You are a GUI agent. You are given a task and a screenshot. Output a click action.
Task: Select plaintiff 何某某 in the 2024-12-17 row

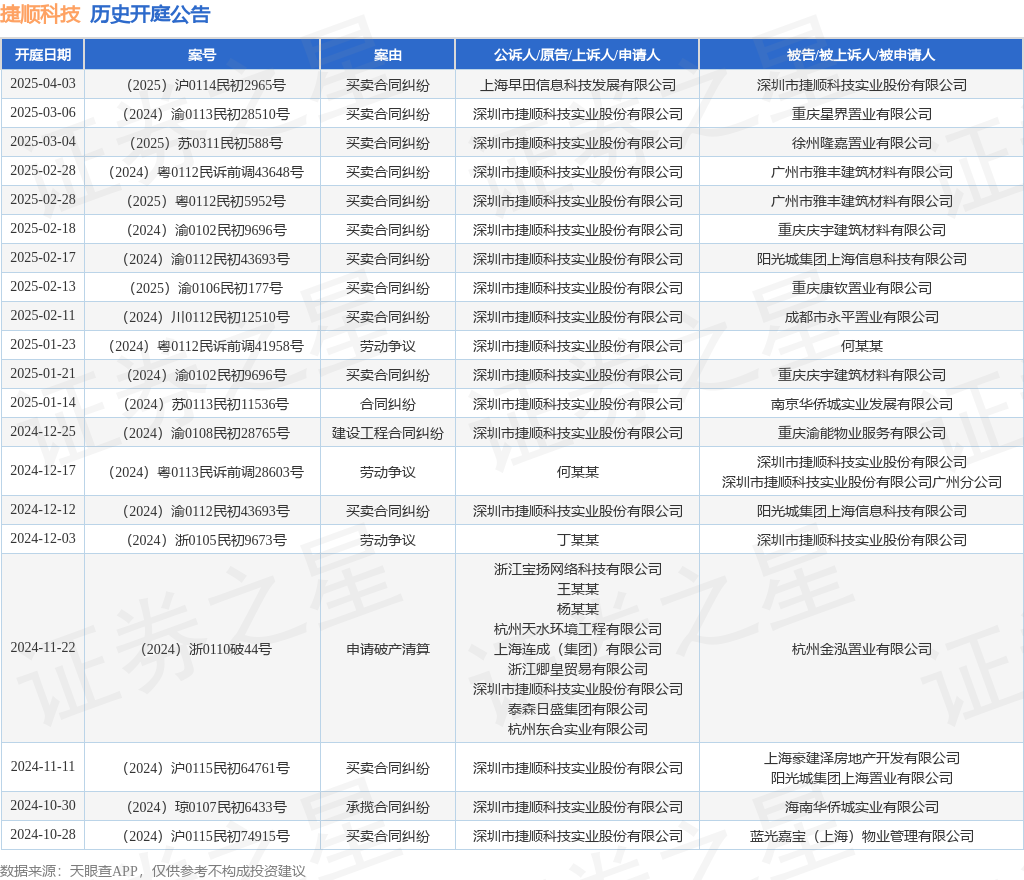point(577,472)
